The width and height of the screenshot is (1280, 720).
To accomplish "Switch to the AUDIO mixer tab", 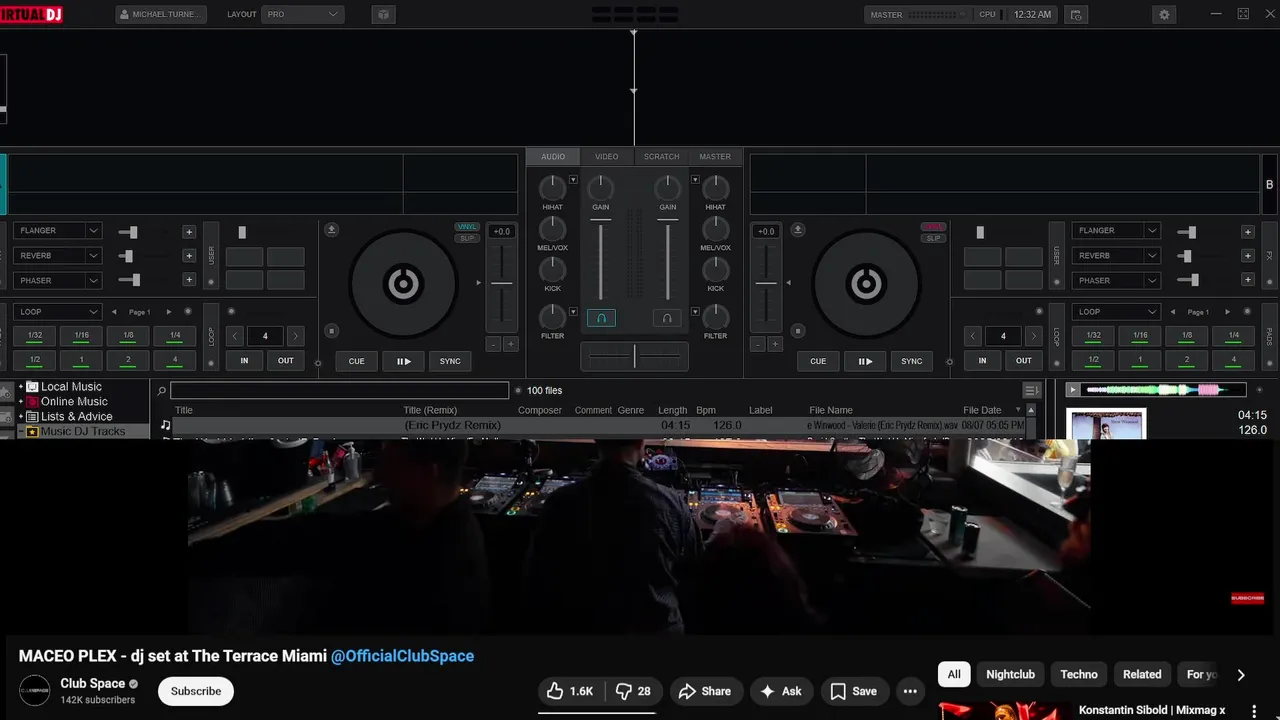I will [553, 157].
